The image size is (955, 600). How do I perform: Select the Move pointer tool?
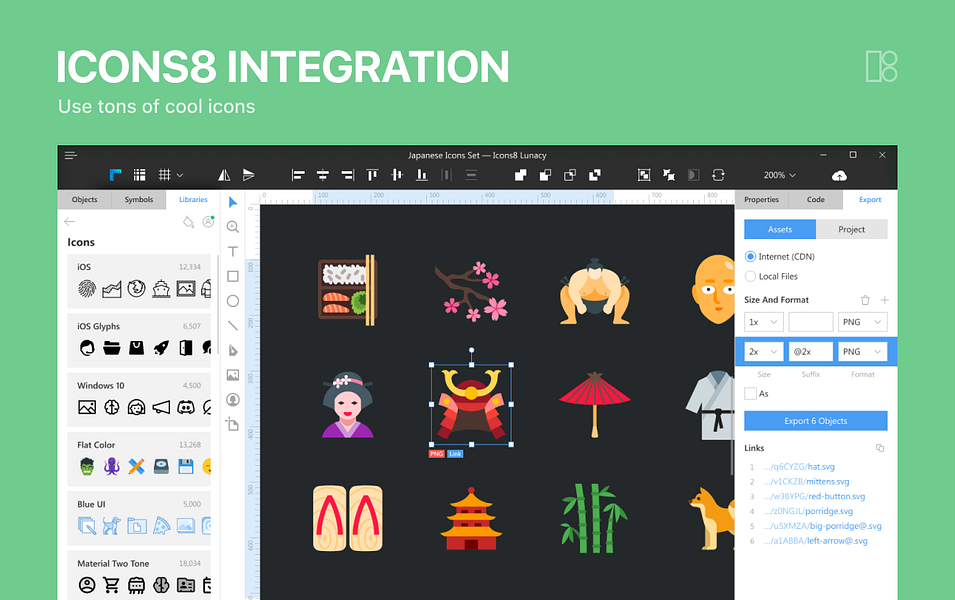coord(232,202)
